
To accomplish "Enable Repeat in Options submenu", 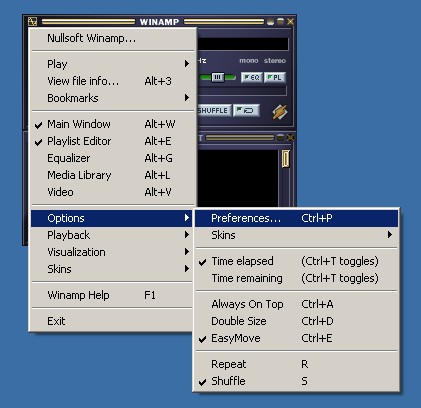I will coord(296,364).
